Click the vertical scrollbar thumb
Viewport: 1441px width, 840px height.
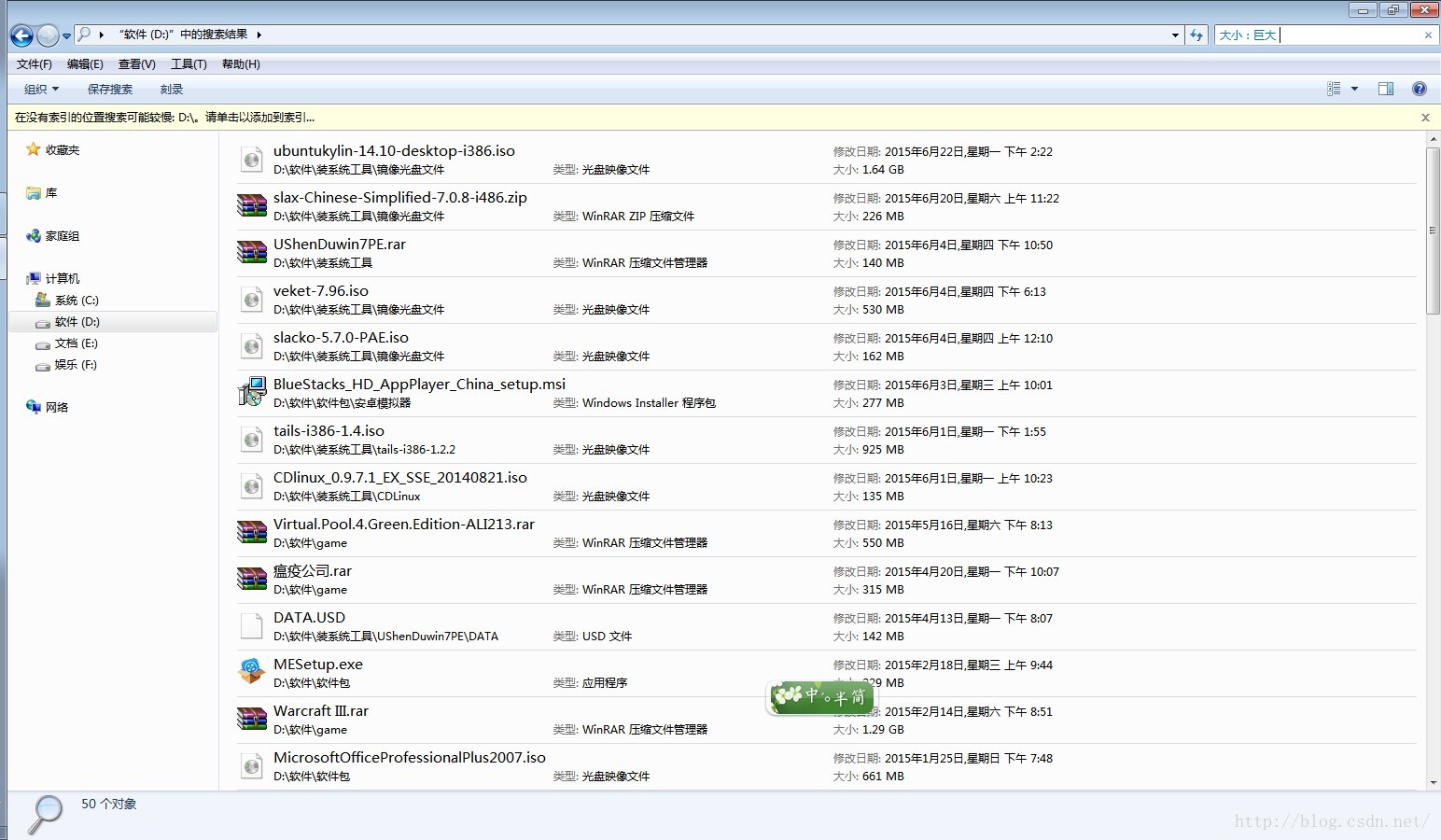1433,231
